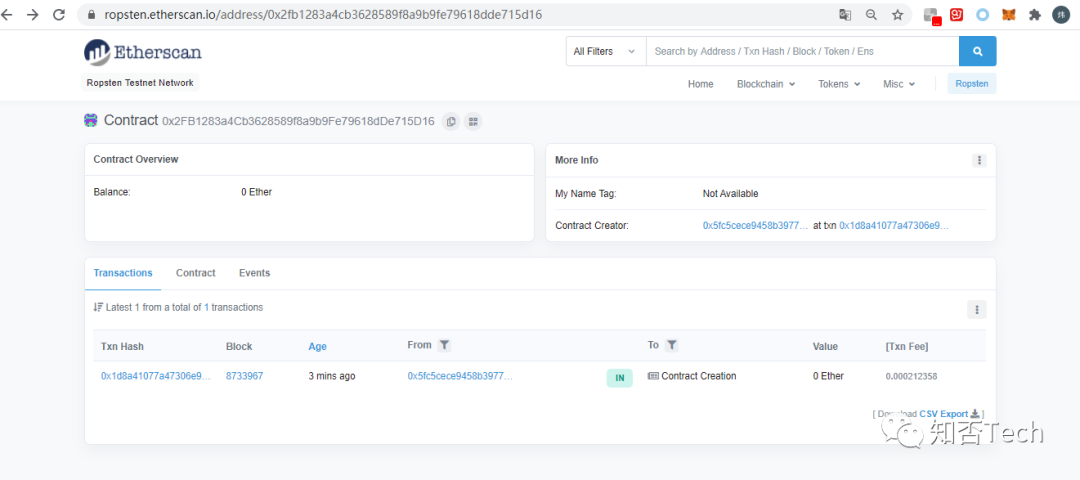Open block 8733967
Screen dimensions: 1080x480
(245, 376)
